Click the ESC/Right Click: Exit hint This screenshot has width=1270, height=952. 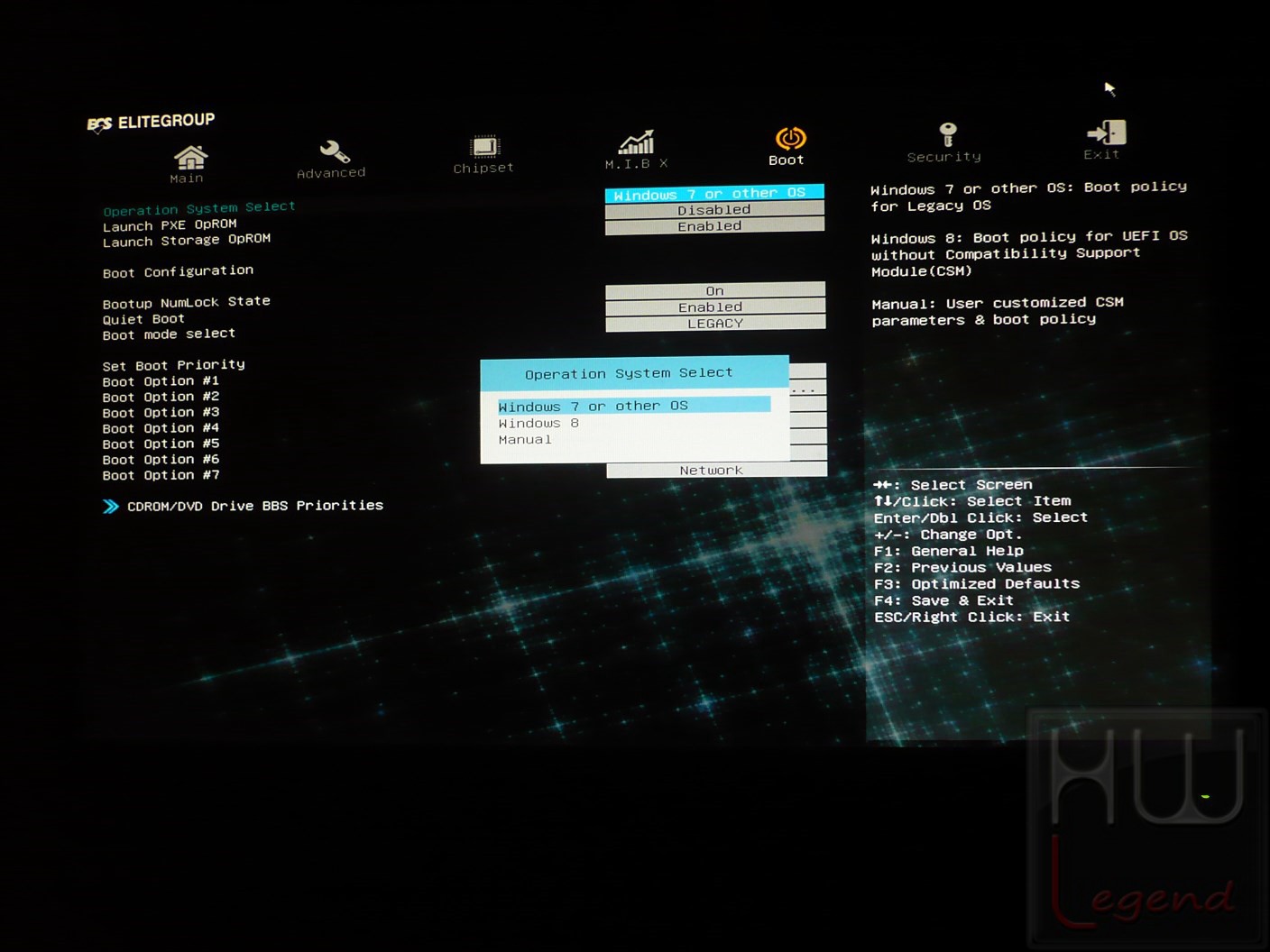(x=971, y=617)
